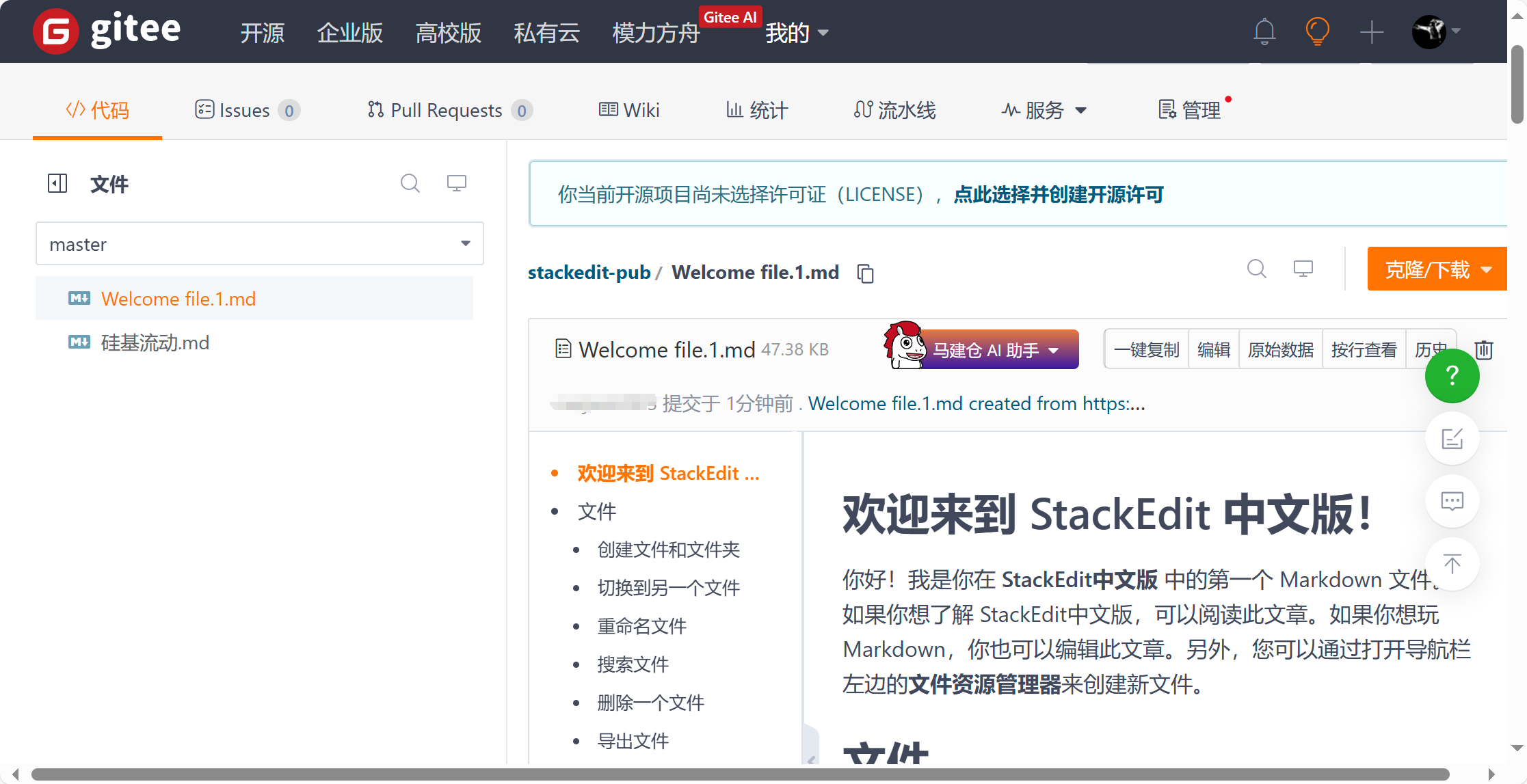Expand the 克隆/下载 dropdown
The image size is (1527, 784).
(x=1436, y=269)
